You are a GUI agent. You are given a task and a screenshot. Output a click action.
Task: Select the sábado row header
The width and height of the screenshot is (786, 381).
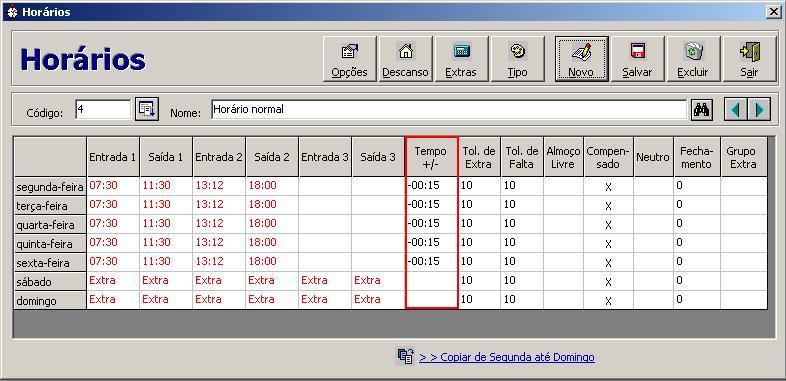coord(50,281)
